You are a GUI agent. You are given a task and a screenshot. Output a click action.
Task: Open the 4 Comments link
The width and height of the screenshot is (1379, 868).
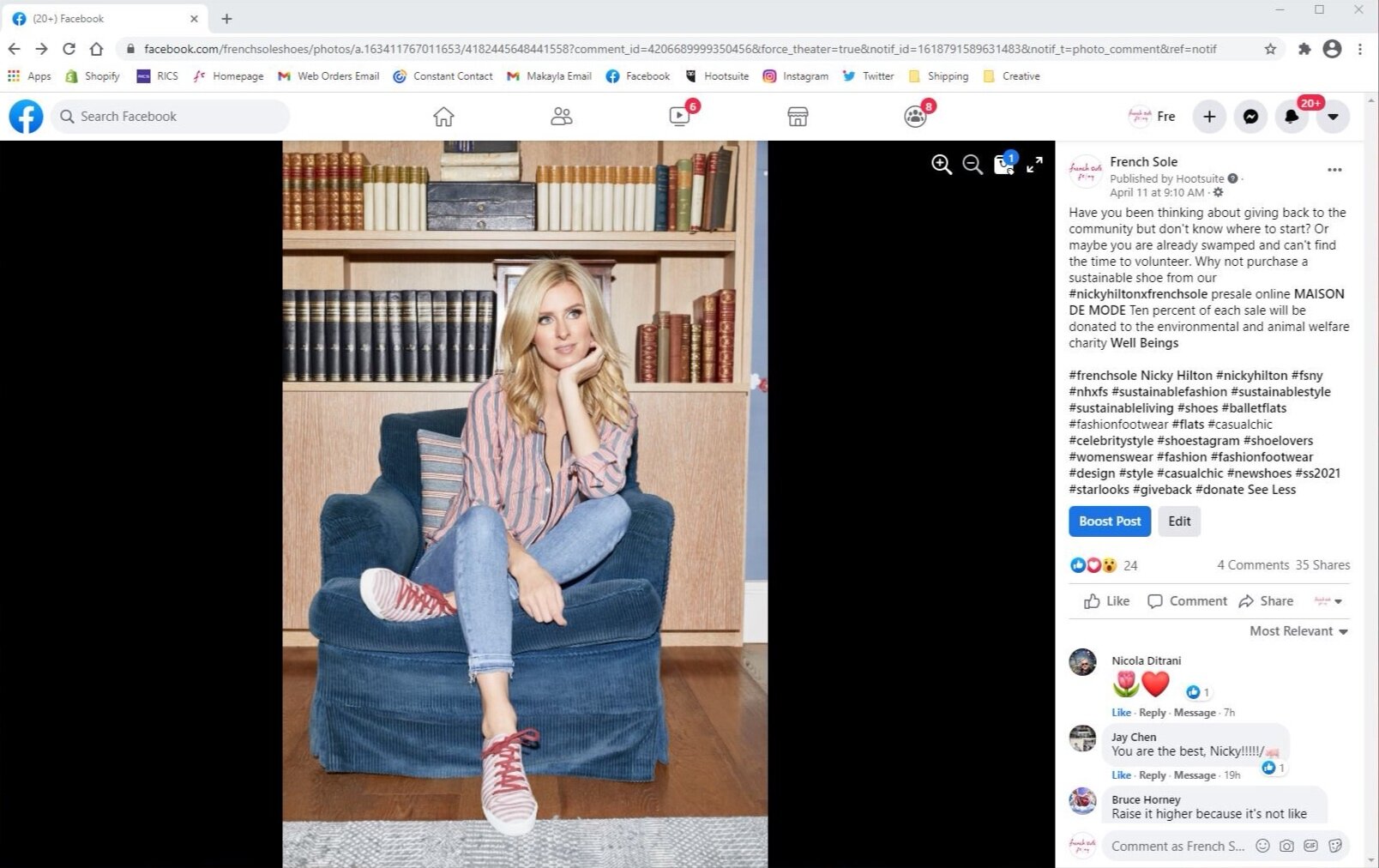1253,565
